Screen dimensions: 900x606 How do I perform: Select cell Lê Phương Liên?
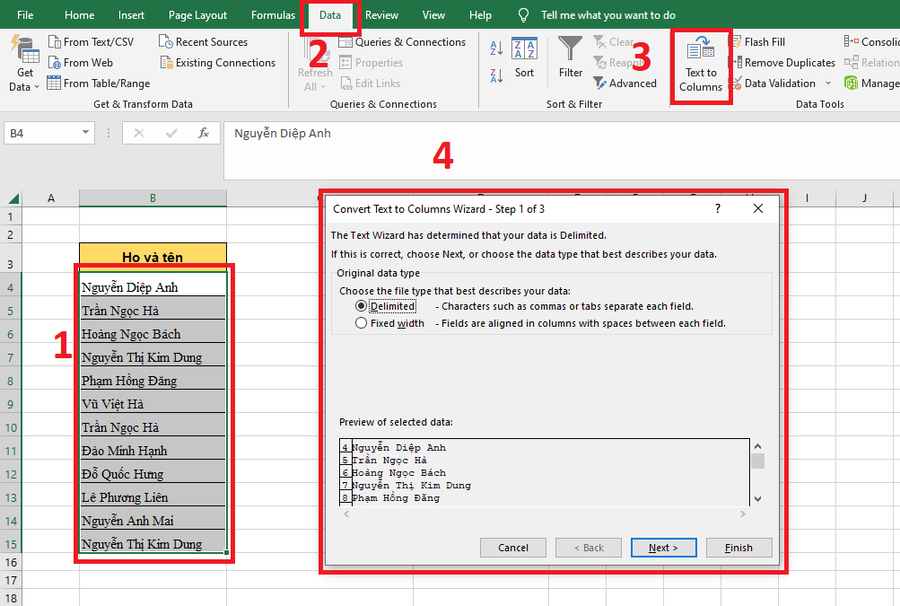[x=153, y=497]
